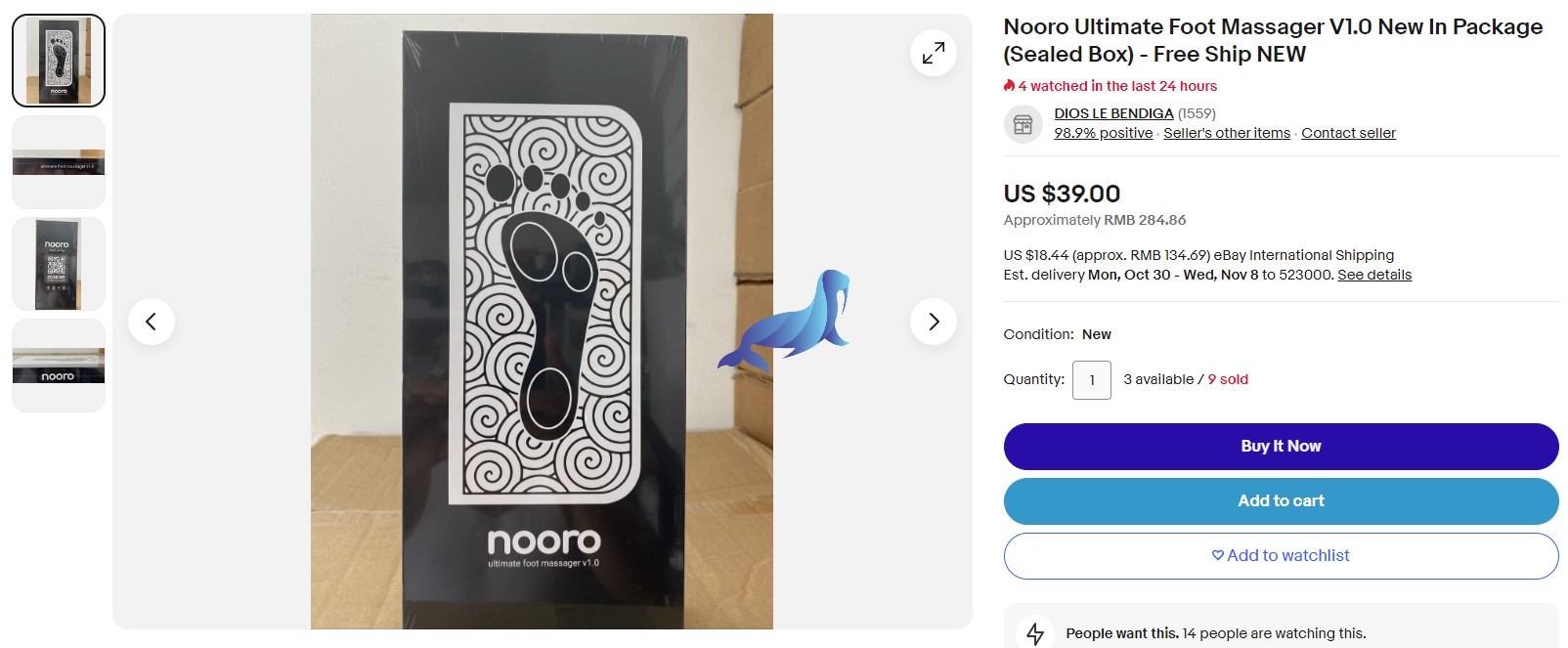Advance to the next product image arrow

(933, 322)
